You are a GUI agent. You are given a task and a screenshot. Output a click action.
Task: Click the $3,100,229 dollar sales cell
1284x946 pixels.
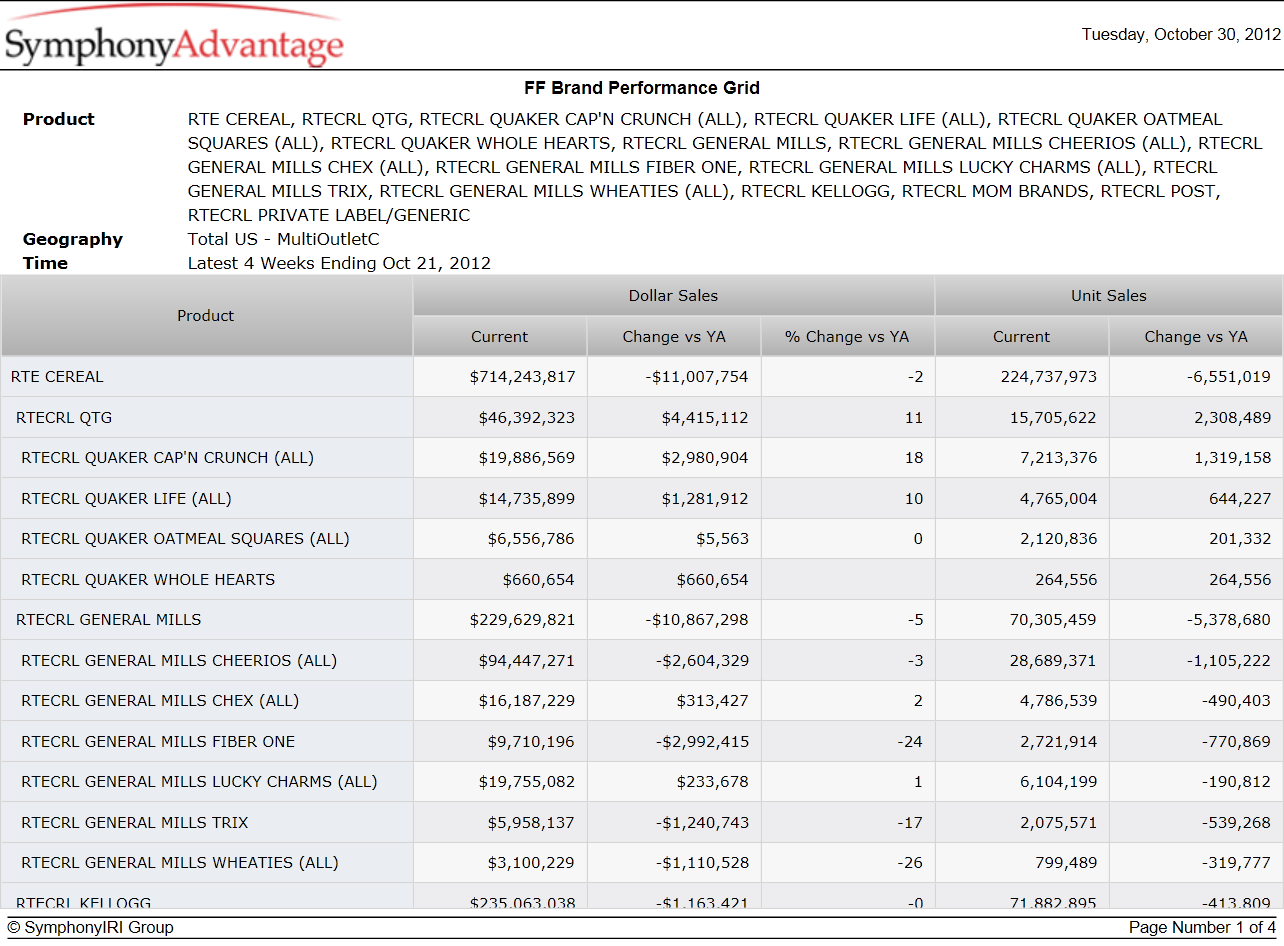[x=500, y=863]
